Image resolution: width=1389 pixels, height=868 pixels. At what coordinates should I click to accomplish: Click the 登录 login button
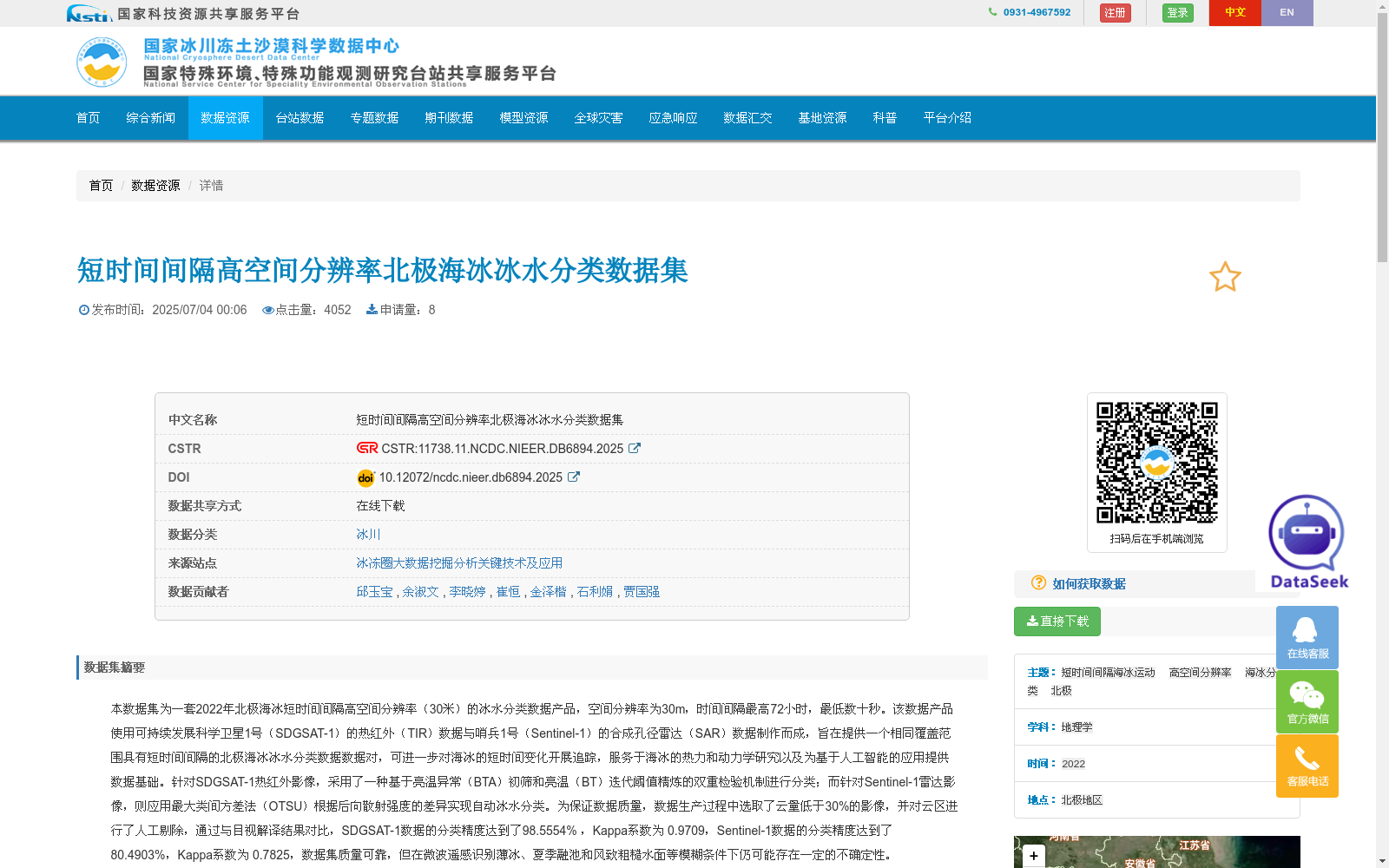(1178, 13)
